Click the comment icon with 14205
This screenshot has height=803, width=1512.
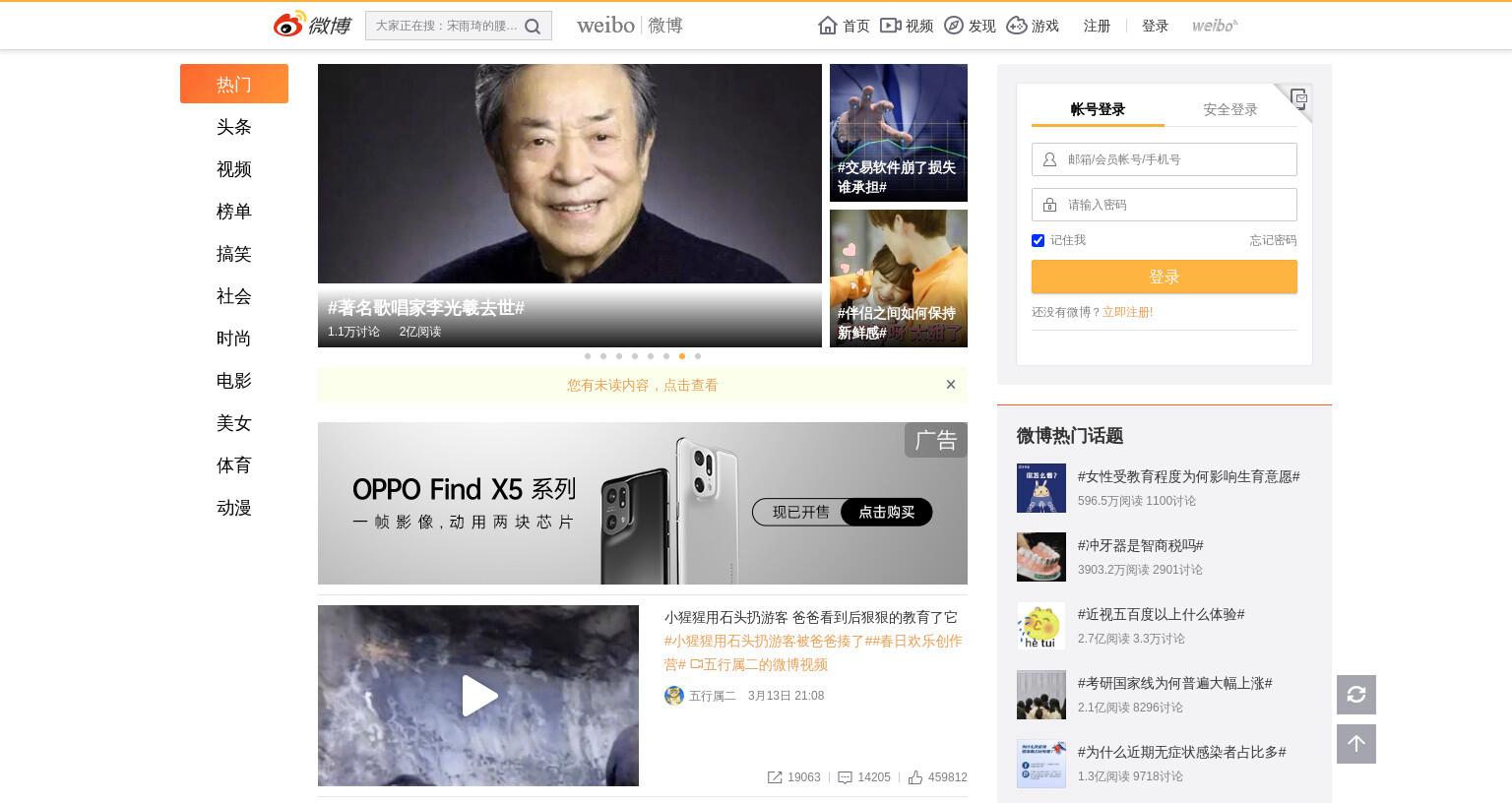[x=845, y=777]
